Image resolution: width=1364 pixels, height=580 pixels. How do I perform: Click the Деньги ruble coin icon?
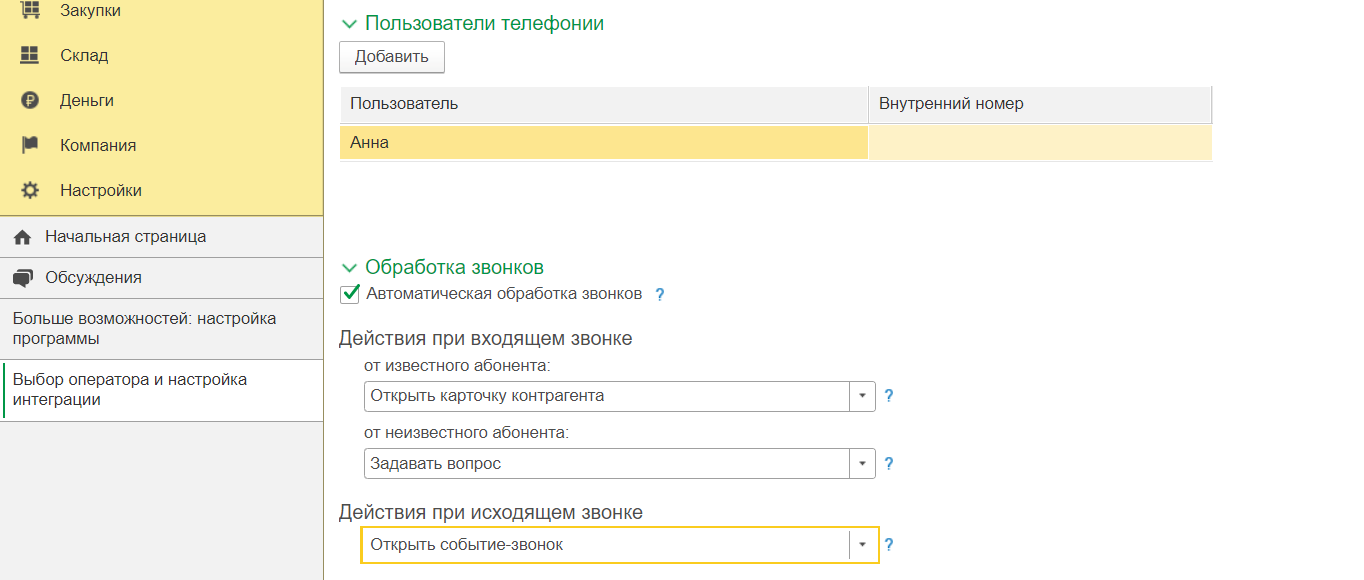click(x=30, y=100)
